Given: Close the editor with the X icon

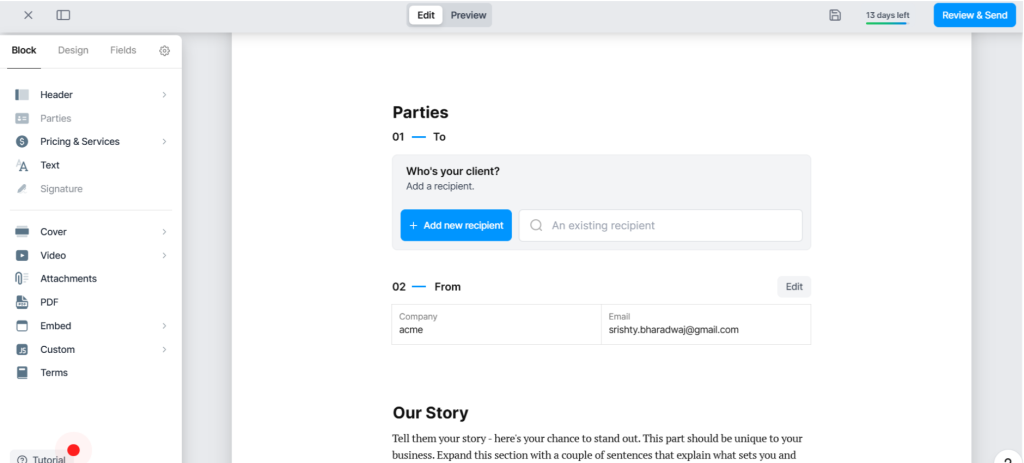Looking at the screenshot, I should tap(28, 15).
